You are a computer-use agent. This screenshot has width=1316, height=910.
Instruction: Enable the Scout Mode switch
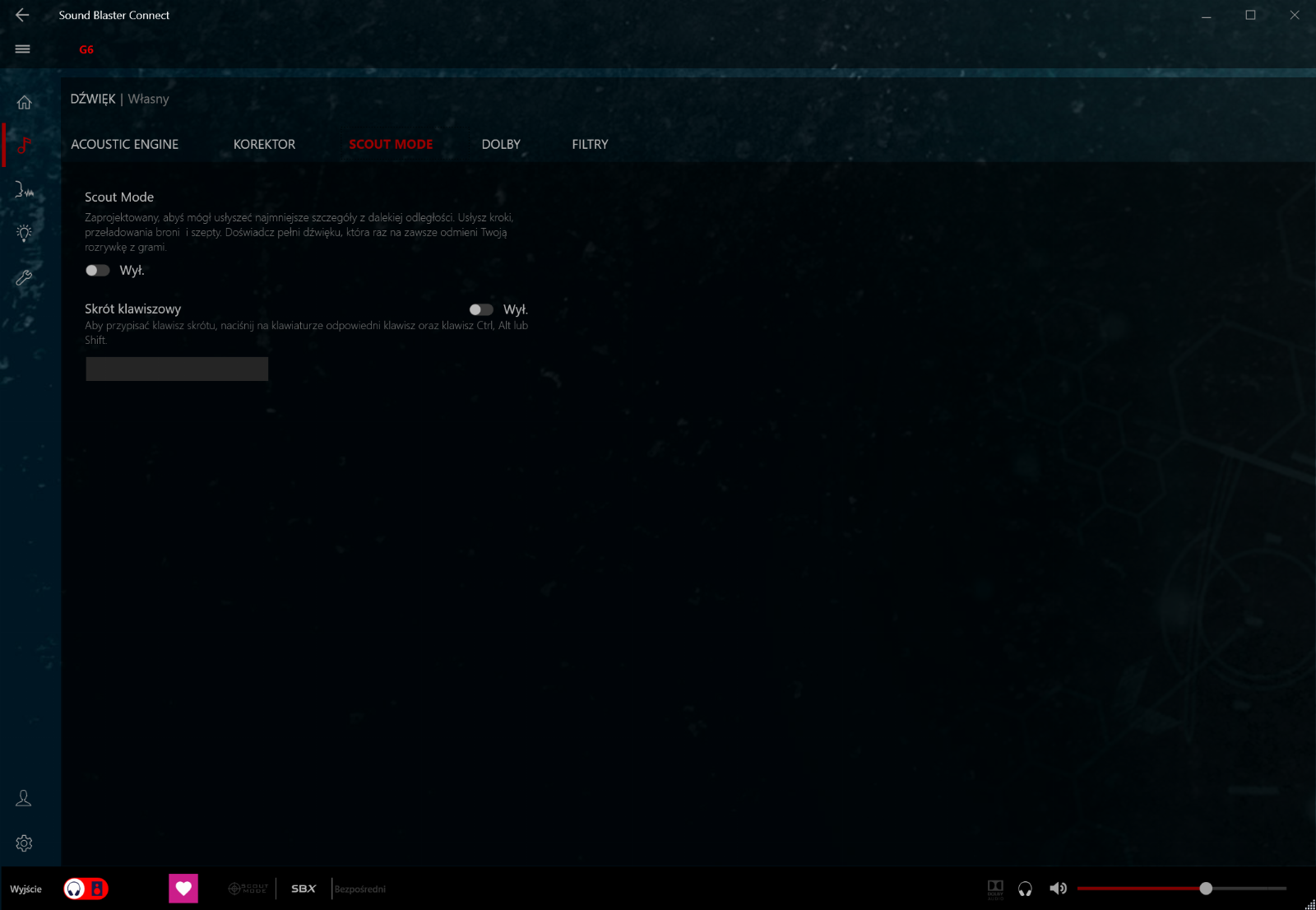(x=98, y=271)
